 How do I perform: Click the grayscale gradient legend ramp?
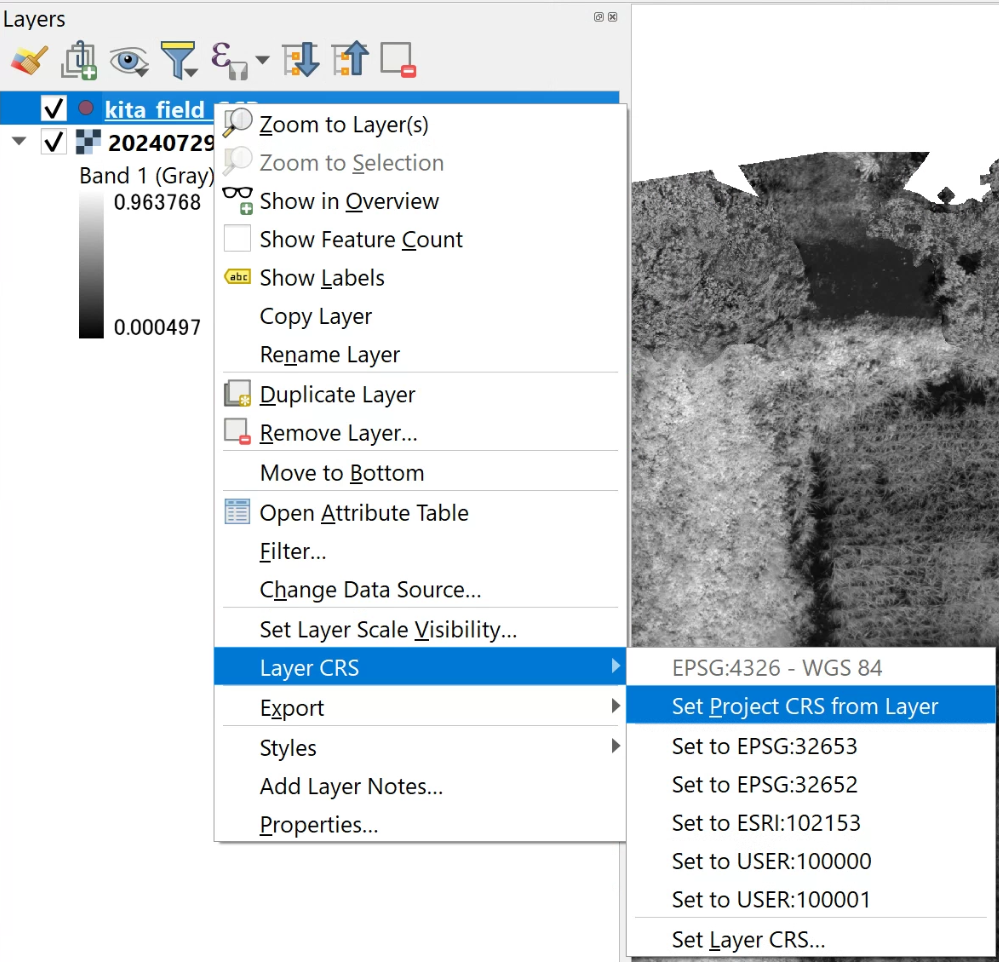(x=91, y=265)
